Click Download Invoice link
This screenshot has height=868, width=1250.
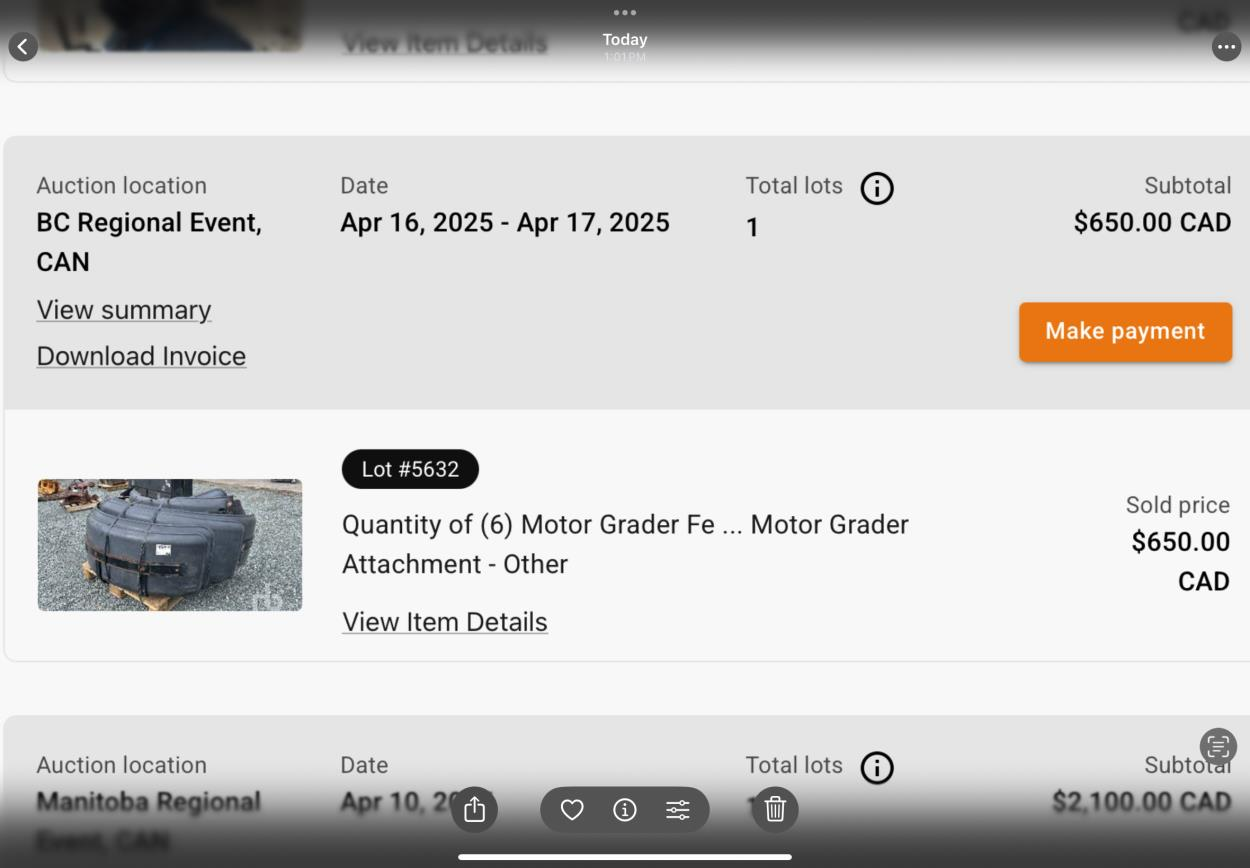[141, 356]
